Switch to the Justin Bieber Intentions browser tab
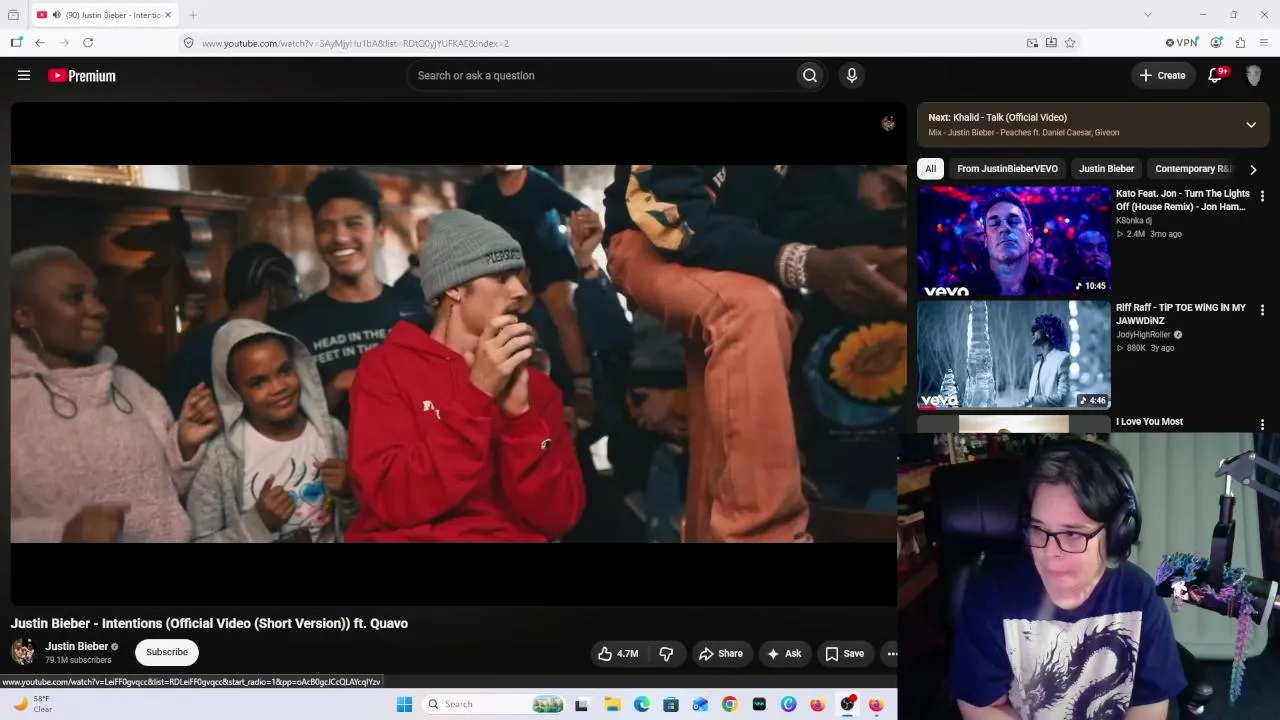Image resolution: width=1280 pixels, height=720 pixels. (x=106, y=15)
